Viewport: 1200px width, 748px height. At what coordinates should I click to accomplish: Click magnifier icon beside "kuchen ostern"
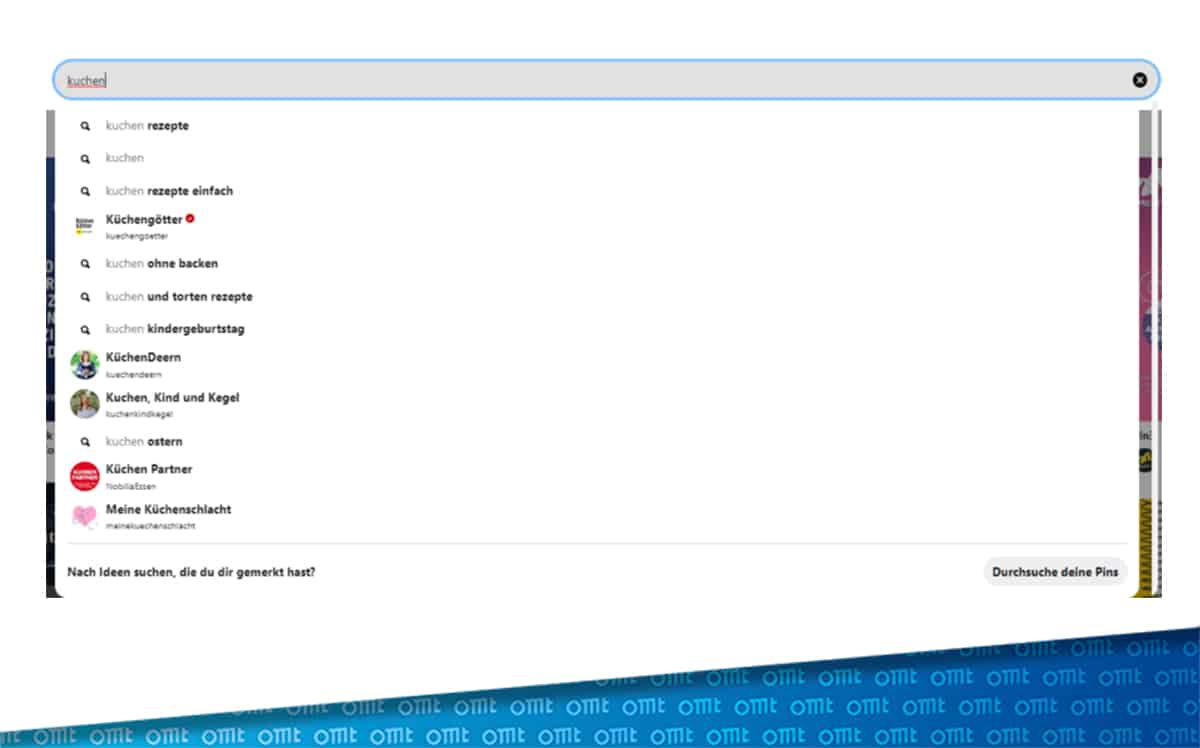pos(85,442)
